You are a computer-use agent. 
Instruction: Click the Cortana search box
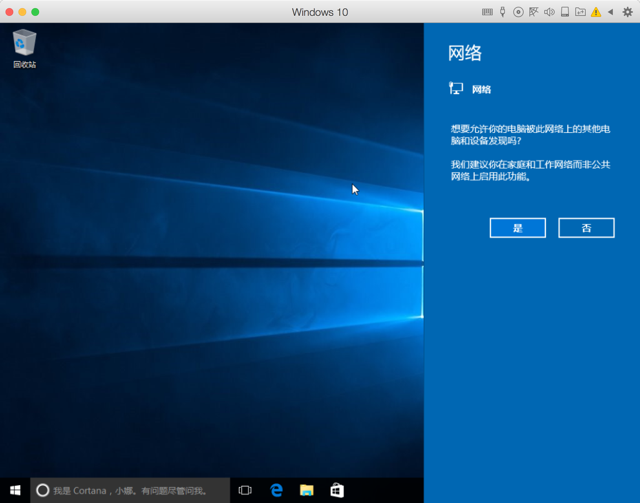pyautogui.click(x=130, y=490)
